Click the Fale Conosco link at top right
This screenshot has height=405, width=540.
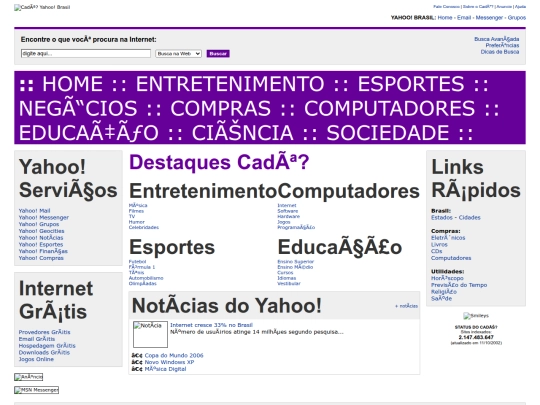446,7
